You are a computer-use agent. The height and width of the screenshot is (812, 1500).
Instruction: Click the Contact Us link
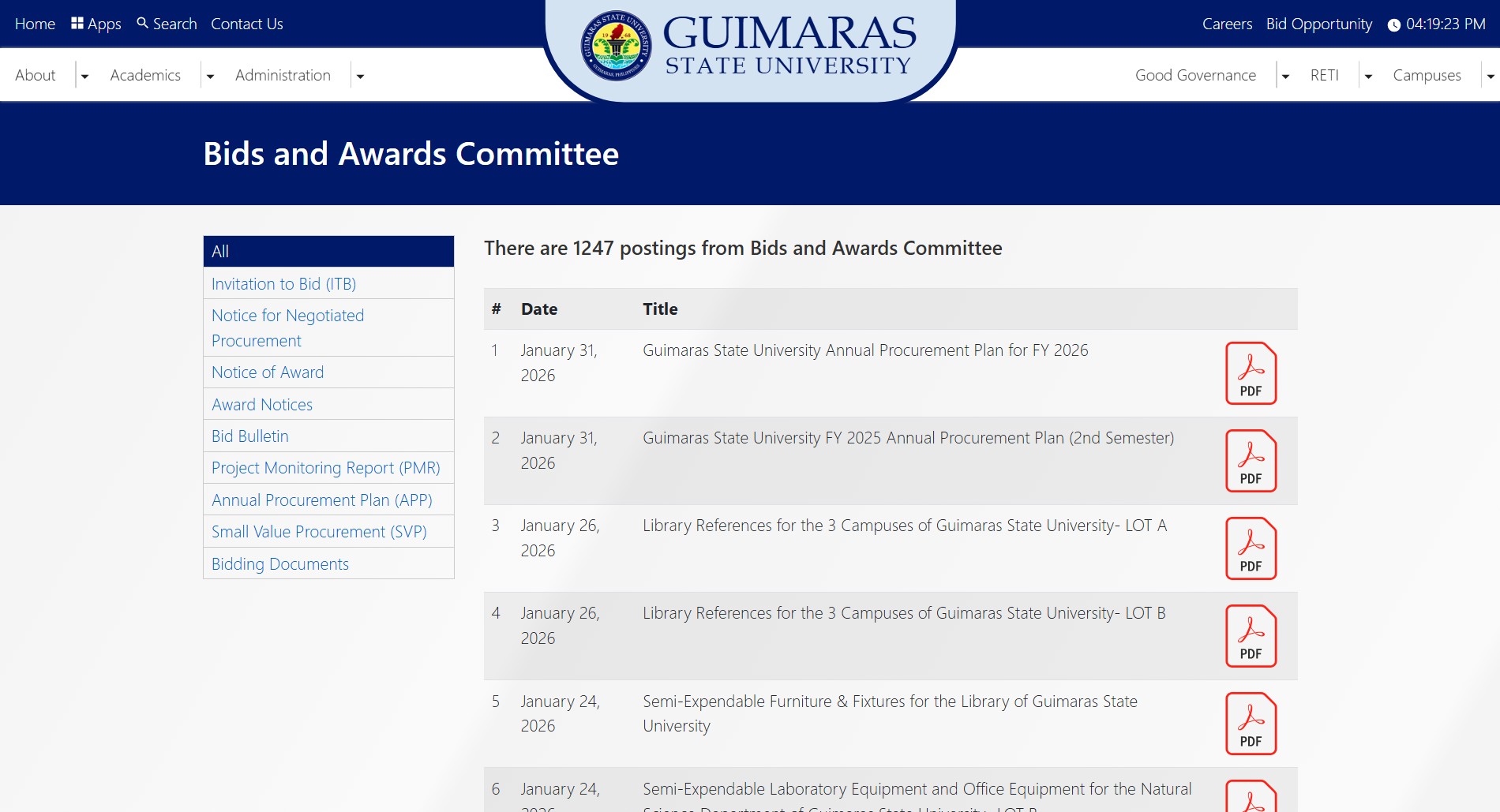[246, 24]
